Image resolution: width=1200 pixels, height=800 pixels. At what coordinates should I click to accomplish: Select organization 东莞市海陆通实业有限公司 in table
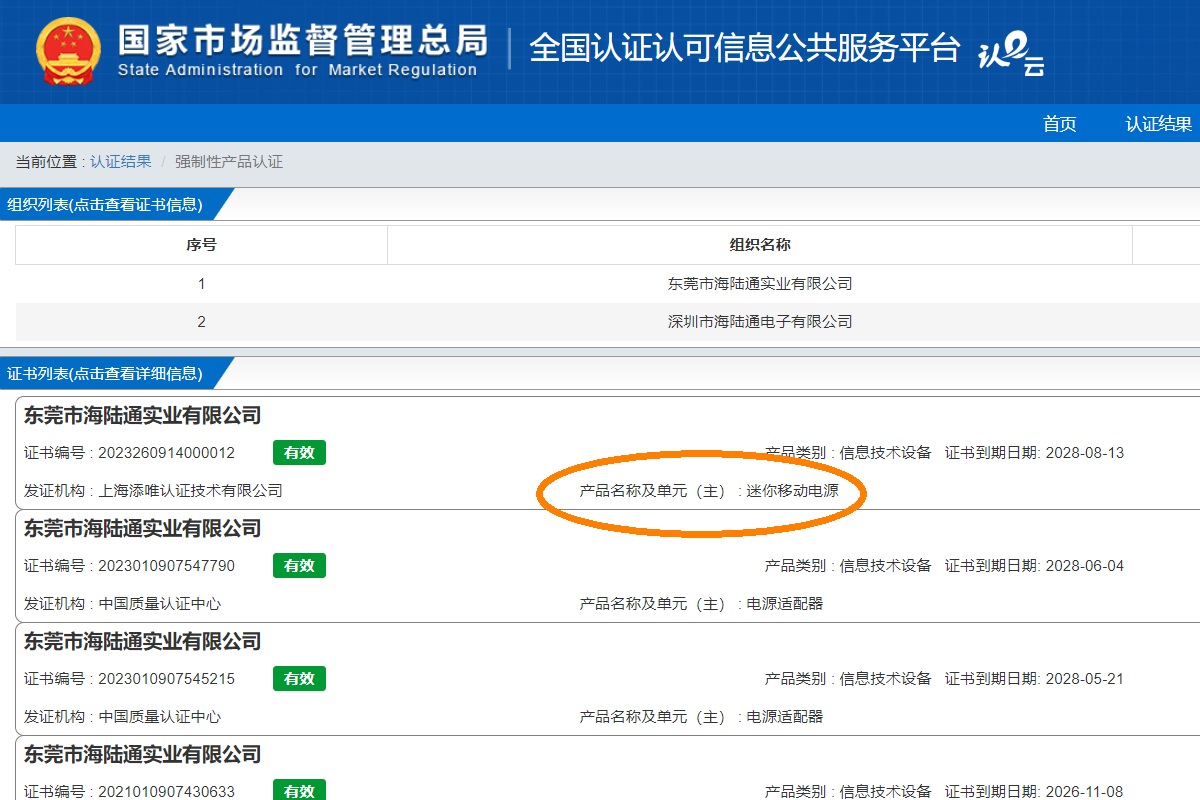point(760,284)
